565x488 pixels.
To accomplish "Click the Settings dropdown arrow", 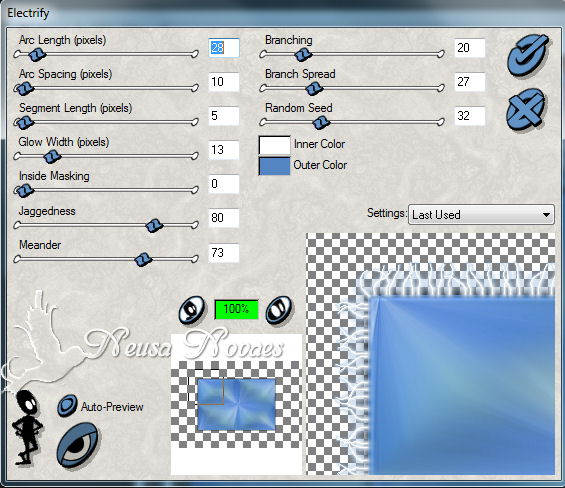I will point(546,215).
